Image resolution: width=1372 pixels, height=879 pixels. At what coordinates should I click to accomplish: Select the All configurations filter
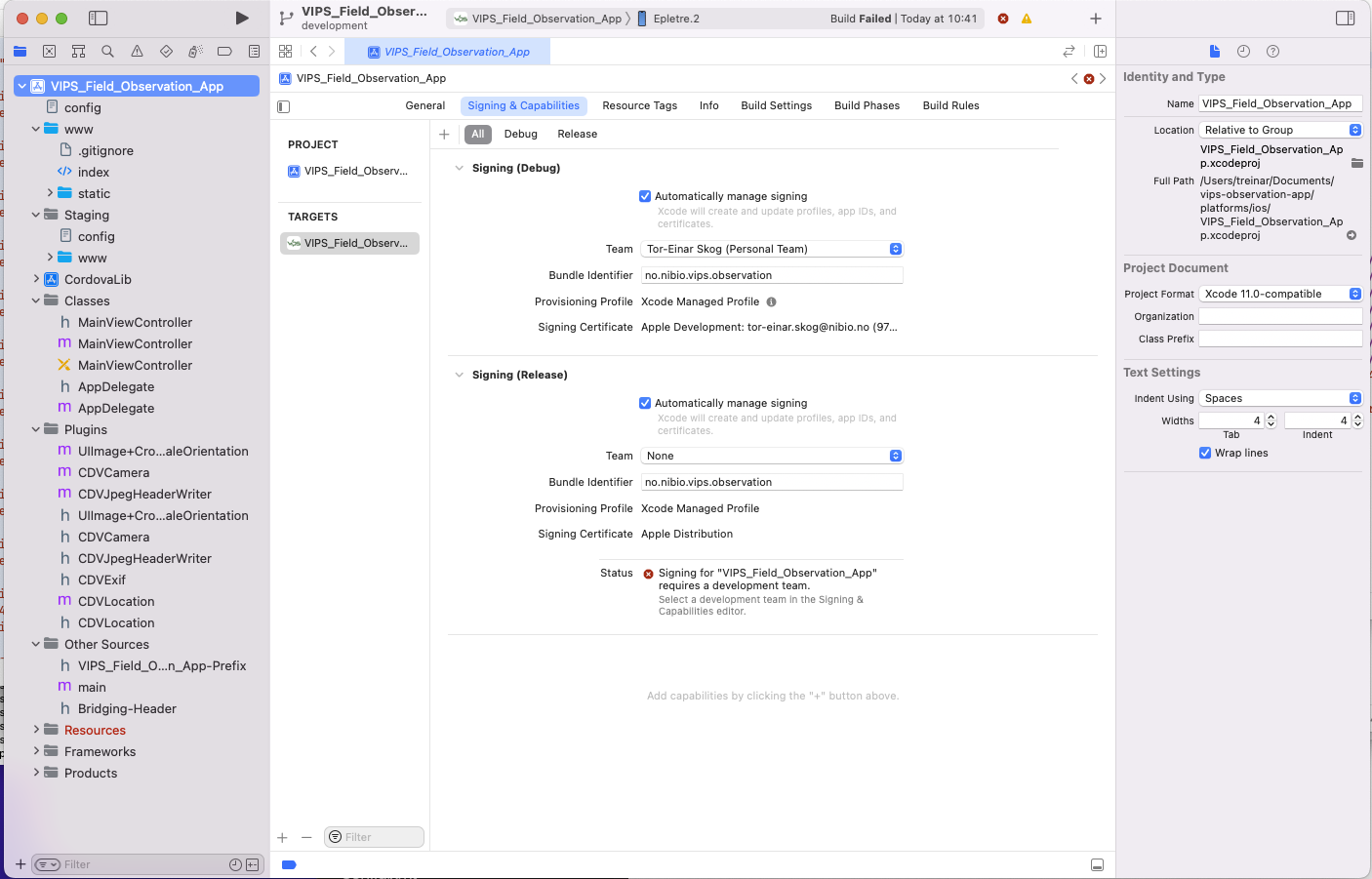478,134
